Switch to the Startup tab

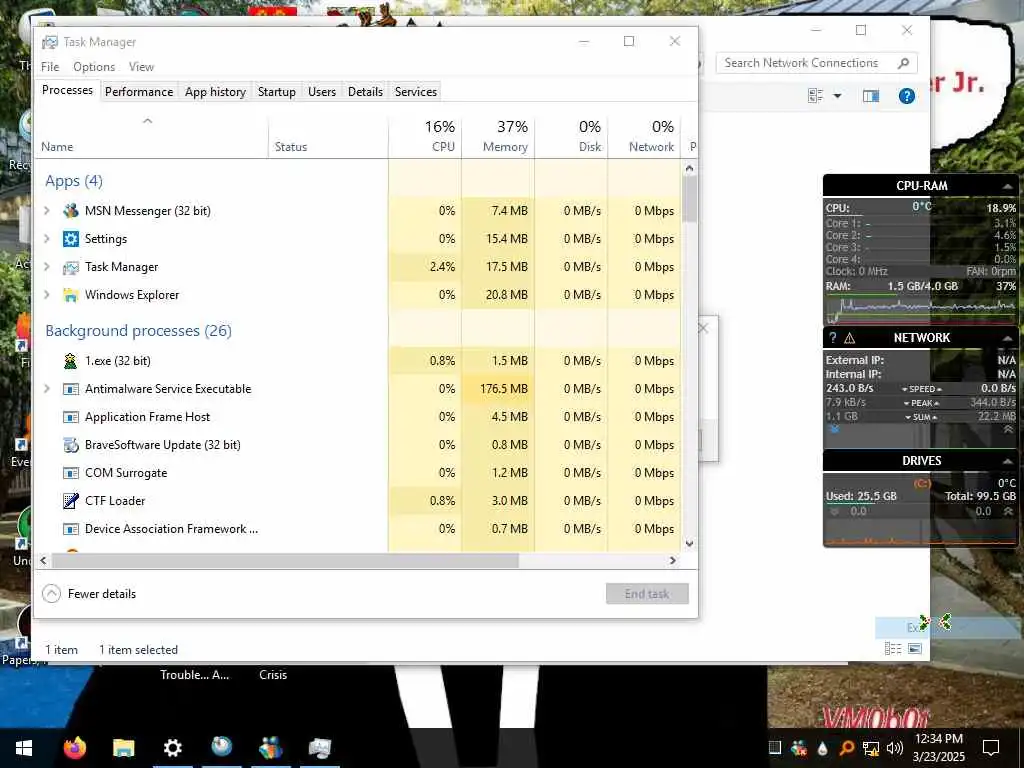(277, 92)
